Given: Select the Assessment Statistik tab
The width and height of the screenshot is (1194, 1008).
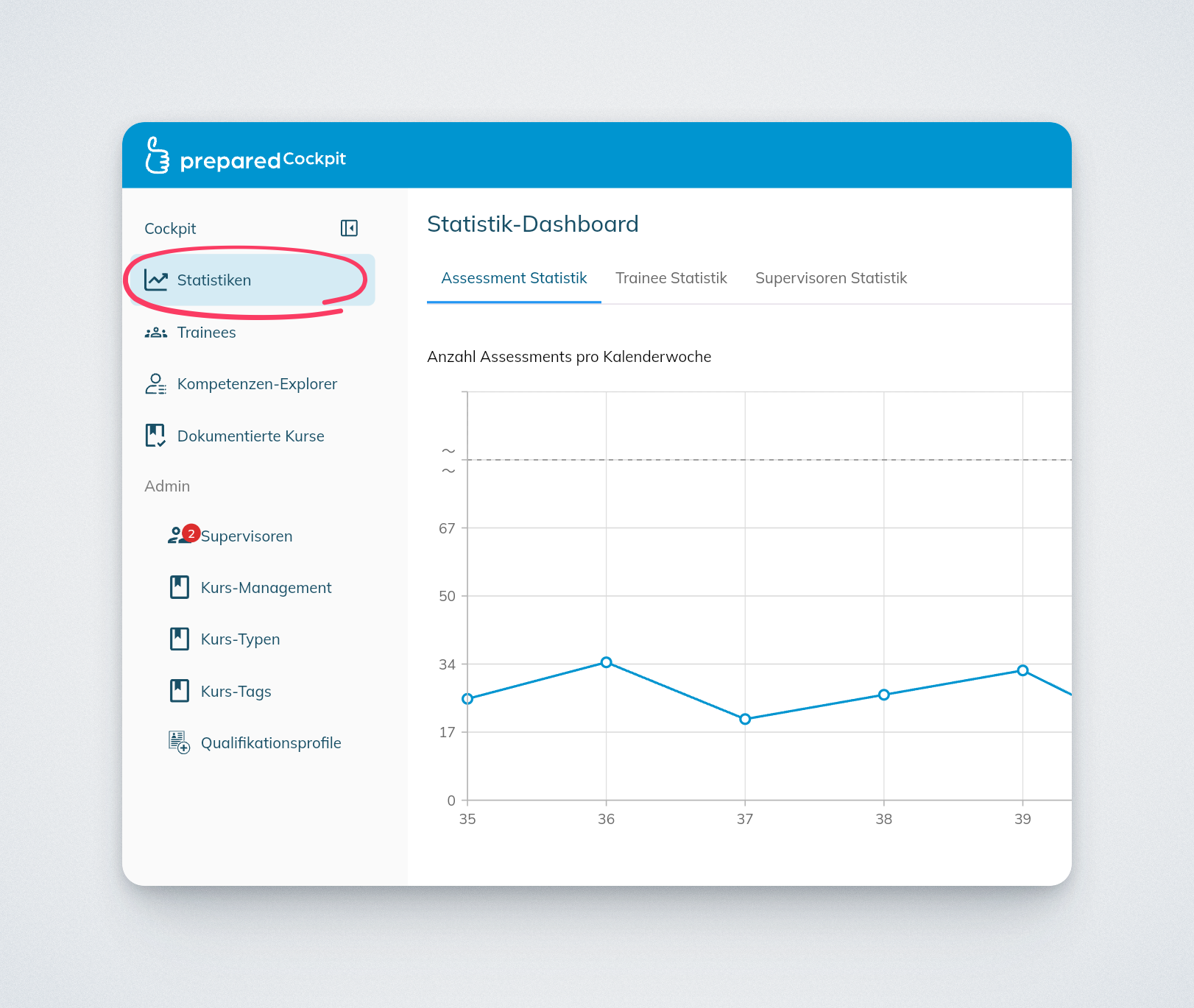Looking at the screenshot, I should point(514,278).
